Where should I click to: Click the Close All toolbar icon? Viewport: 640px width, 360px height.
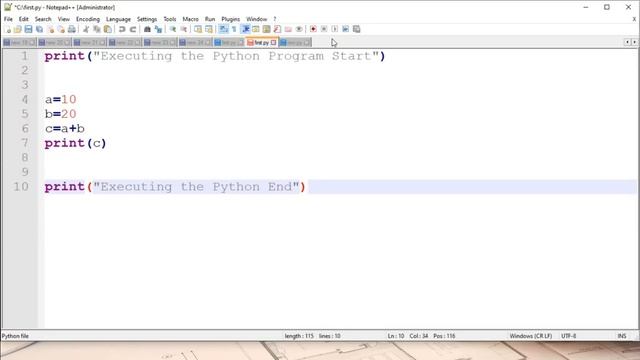61,29
